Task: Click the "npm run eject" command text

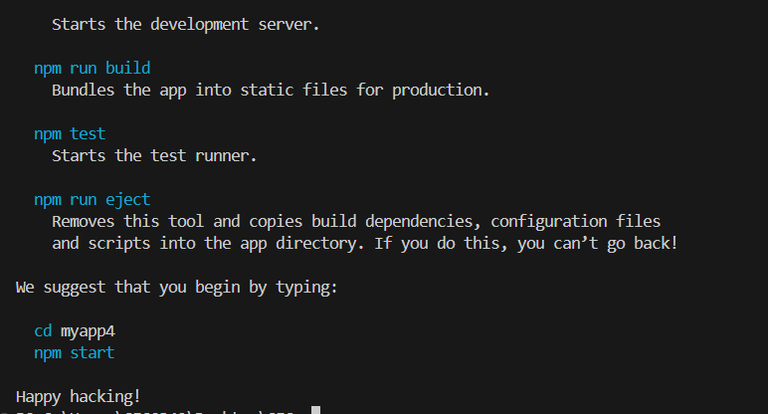Action: [x=92, y=199]
